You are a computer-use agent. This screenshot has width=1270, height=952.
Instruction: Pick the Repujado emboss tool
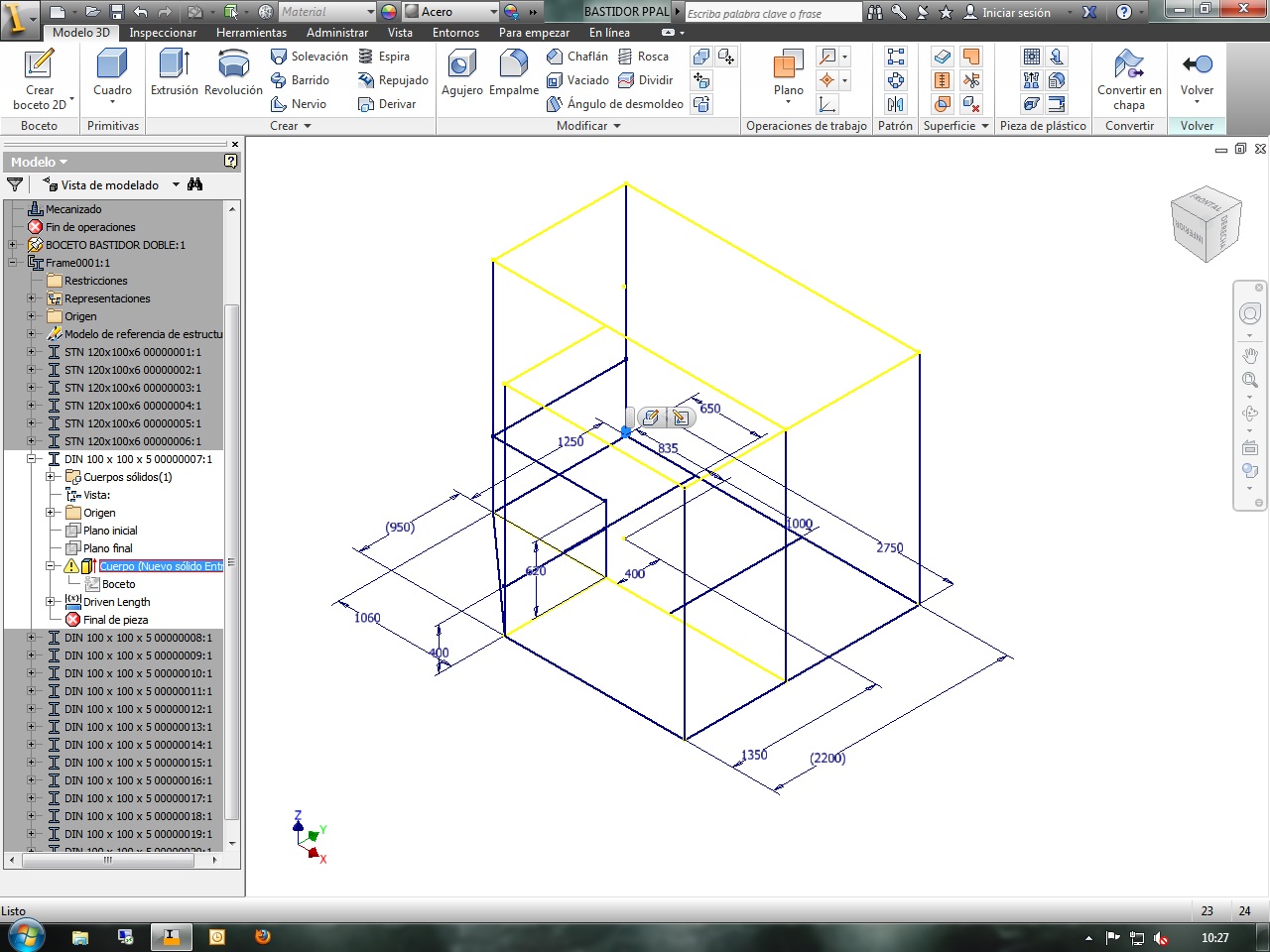(x=393, y=80)
